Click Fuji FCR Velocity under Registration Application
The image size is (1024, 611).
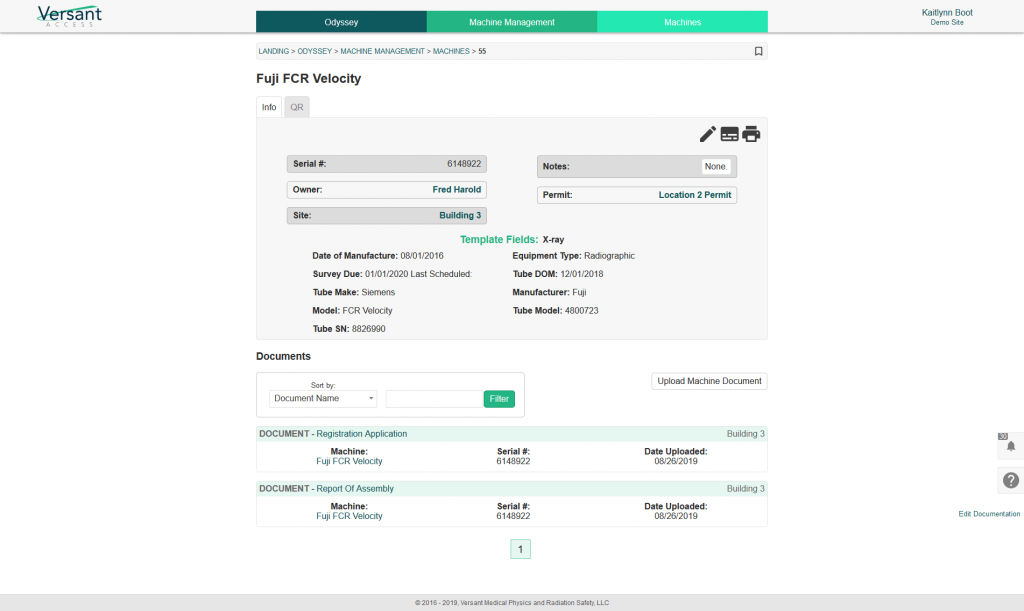[349, 461]
